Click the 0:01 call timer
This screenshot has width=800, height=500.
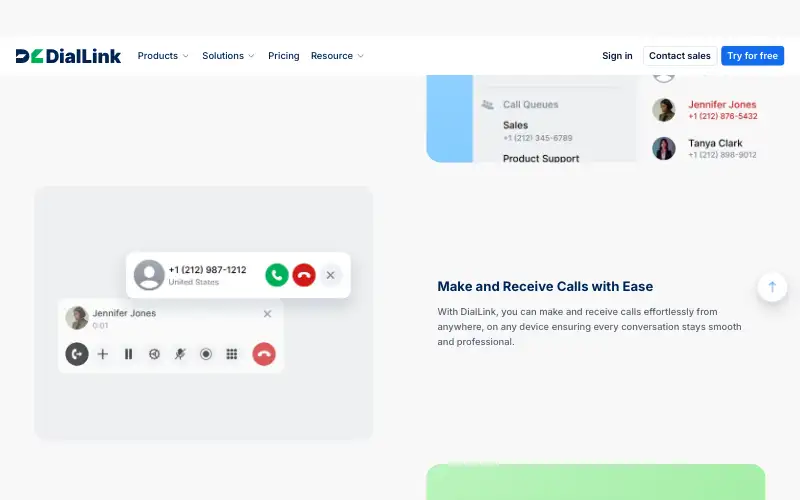point(101,326)
